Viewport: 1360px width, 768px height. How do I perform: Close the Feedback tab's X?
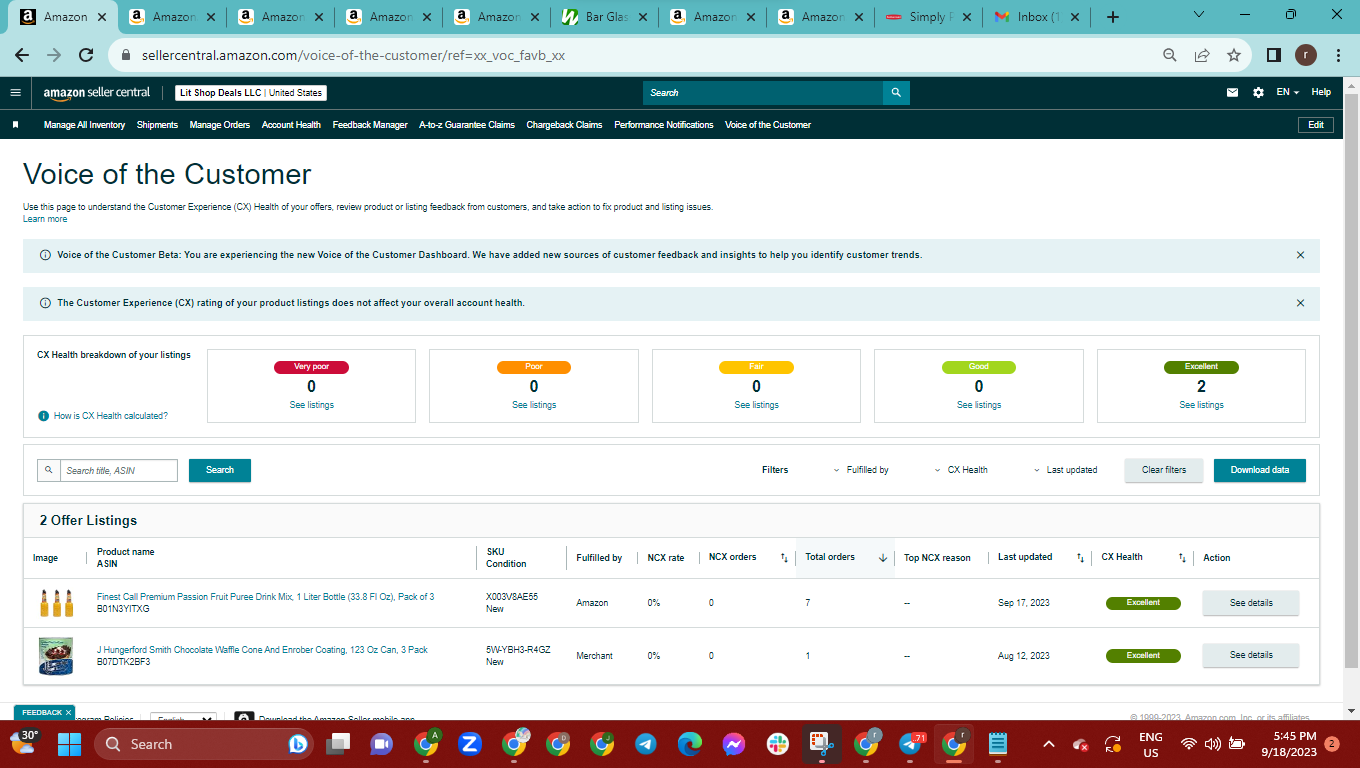(68, 713)
